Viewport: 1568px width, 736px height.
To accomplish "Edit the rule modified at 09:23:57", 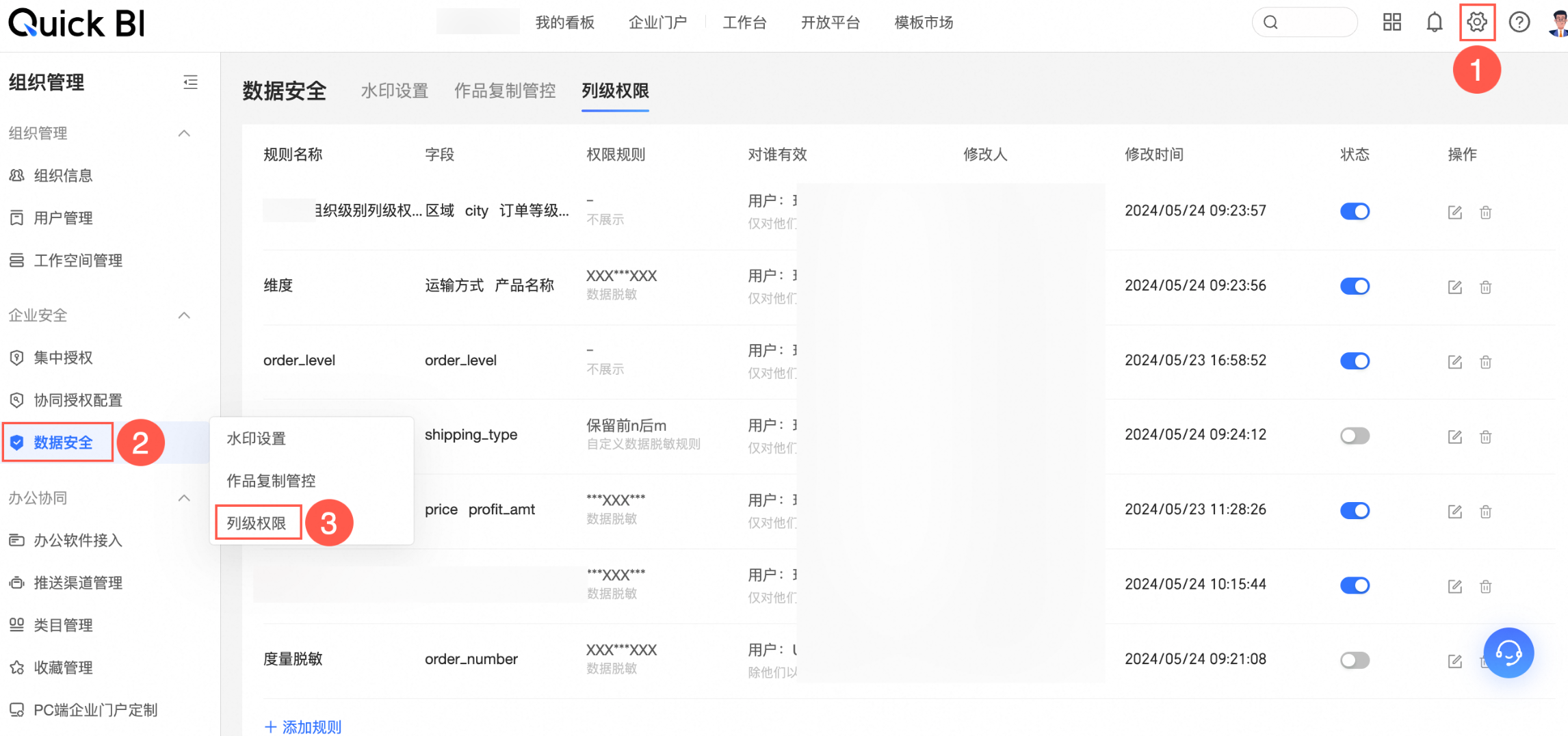I will (x=1455, y=212).
